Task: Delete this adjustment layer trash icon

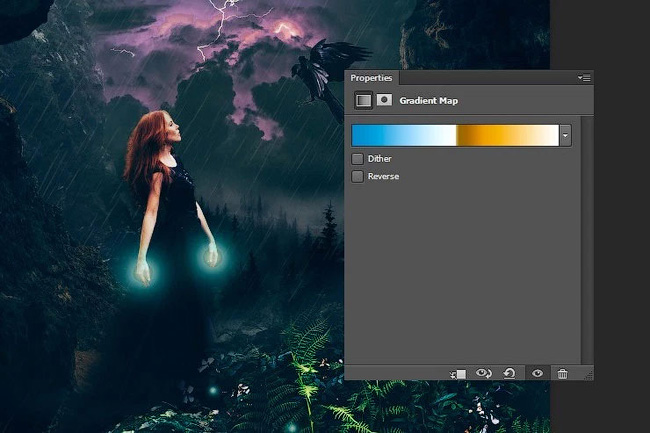Action: point(562,374)
